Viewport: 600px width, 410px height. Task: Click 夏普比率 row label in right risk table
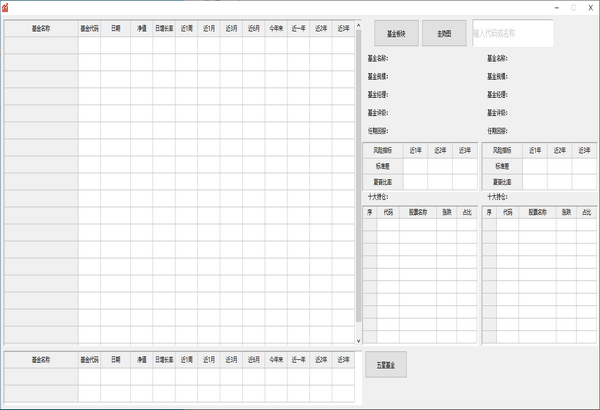pos(502,182)
